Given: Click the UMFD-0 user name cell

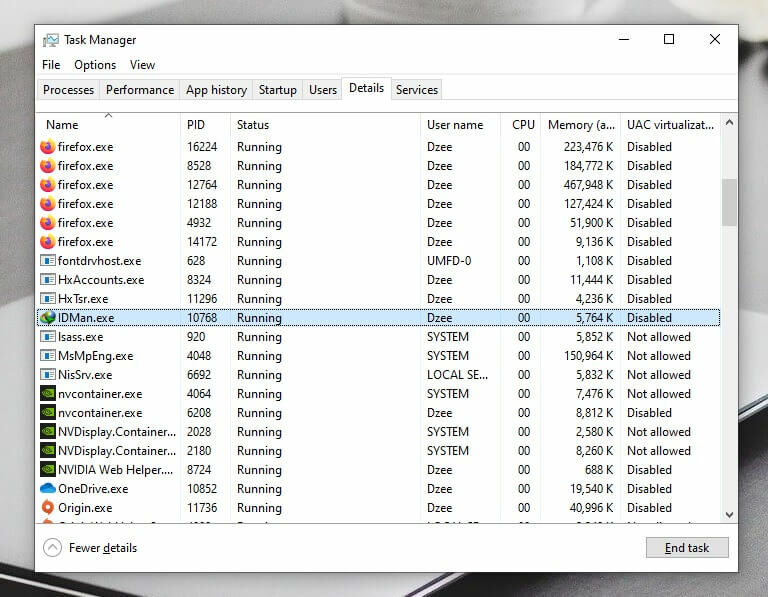Looking at the screenshot, I should pos(449,261).
